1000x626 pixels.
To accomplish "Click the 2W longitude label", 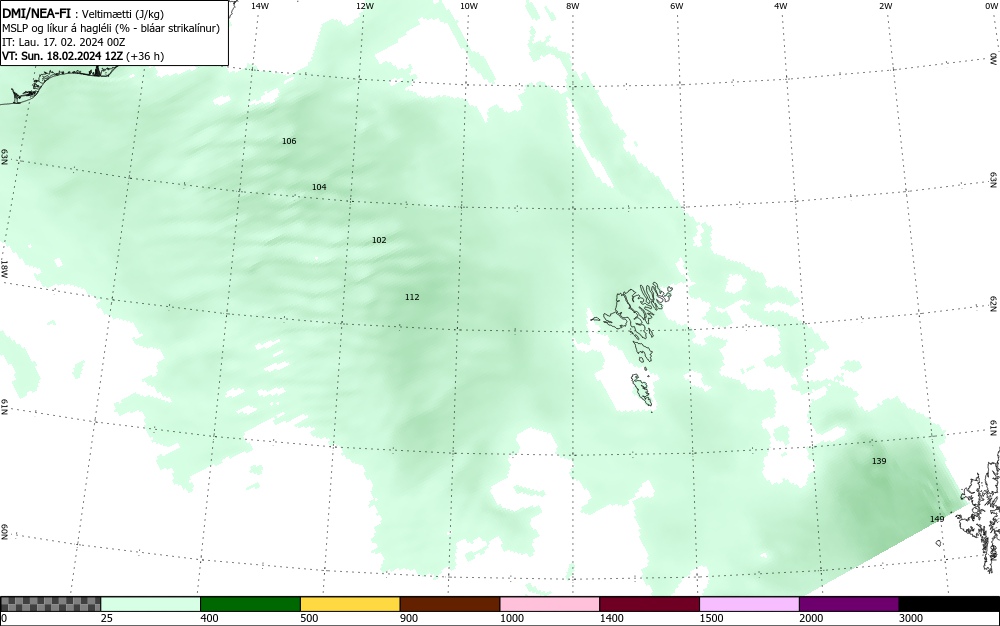I will coord(885,6).
